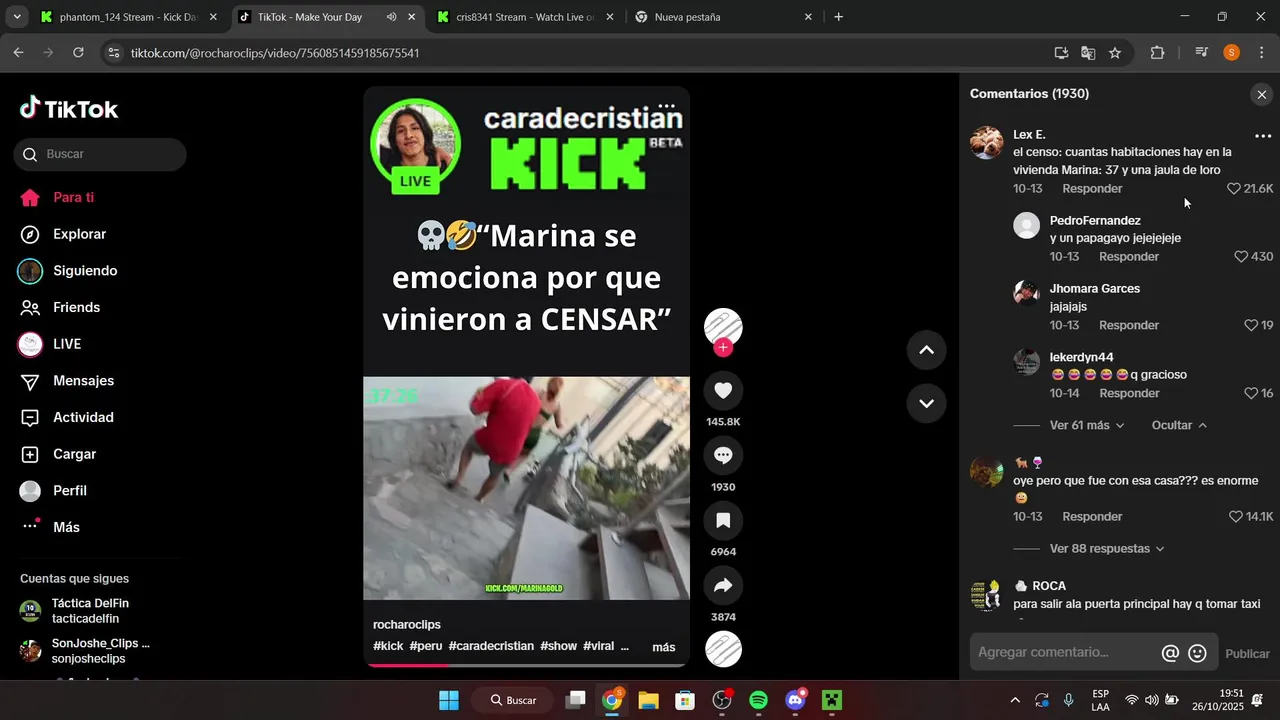This screenshot has width=1280, height=720.
Task: Close the comments panel
Action: [1261, 94]
